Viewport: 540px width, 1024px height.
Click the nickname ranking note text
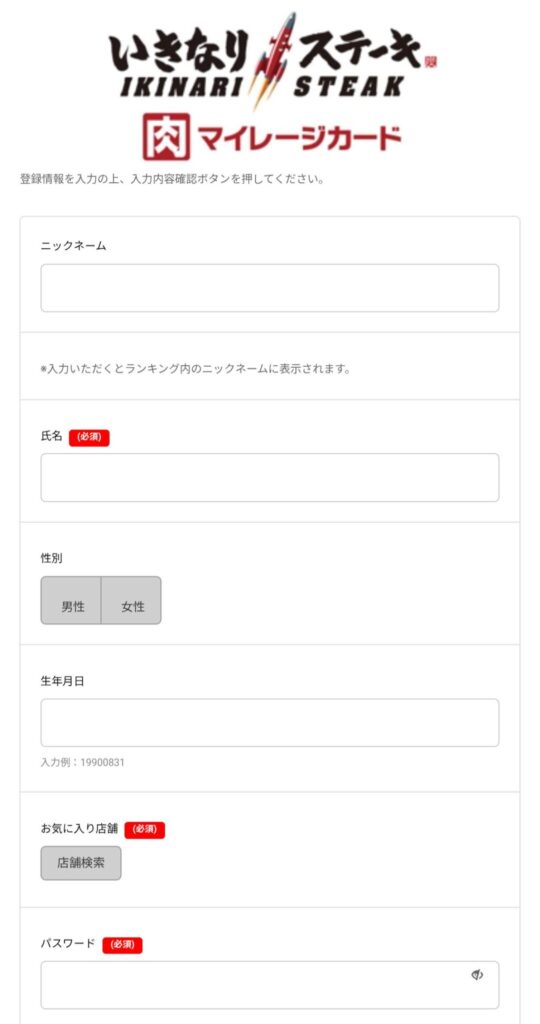[195, 369]
